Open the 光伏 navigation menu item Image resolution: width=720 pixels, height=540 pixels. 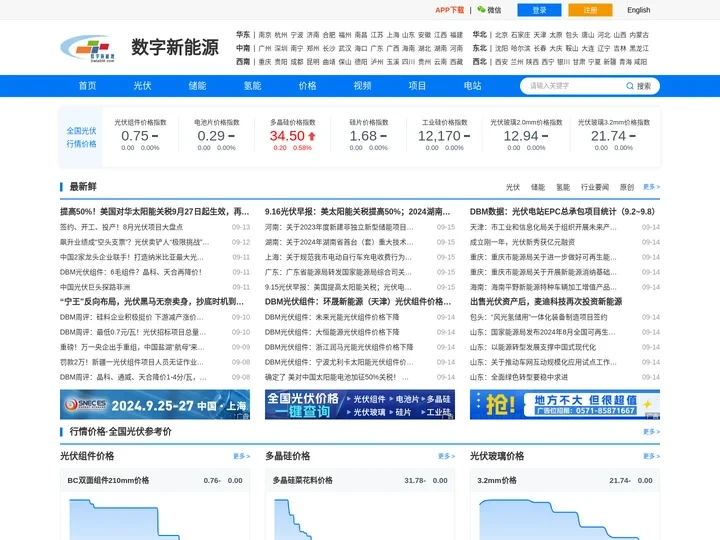142,86
